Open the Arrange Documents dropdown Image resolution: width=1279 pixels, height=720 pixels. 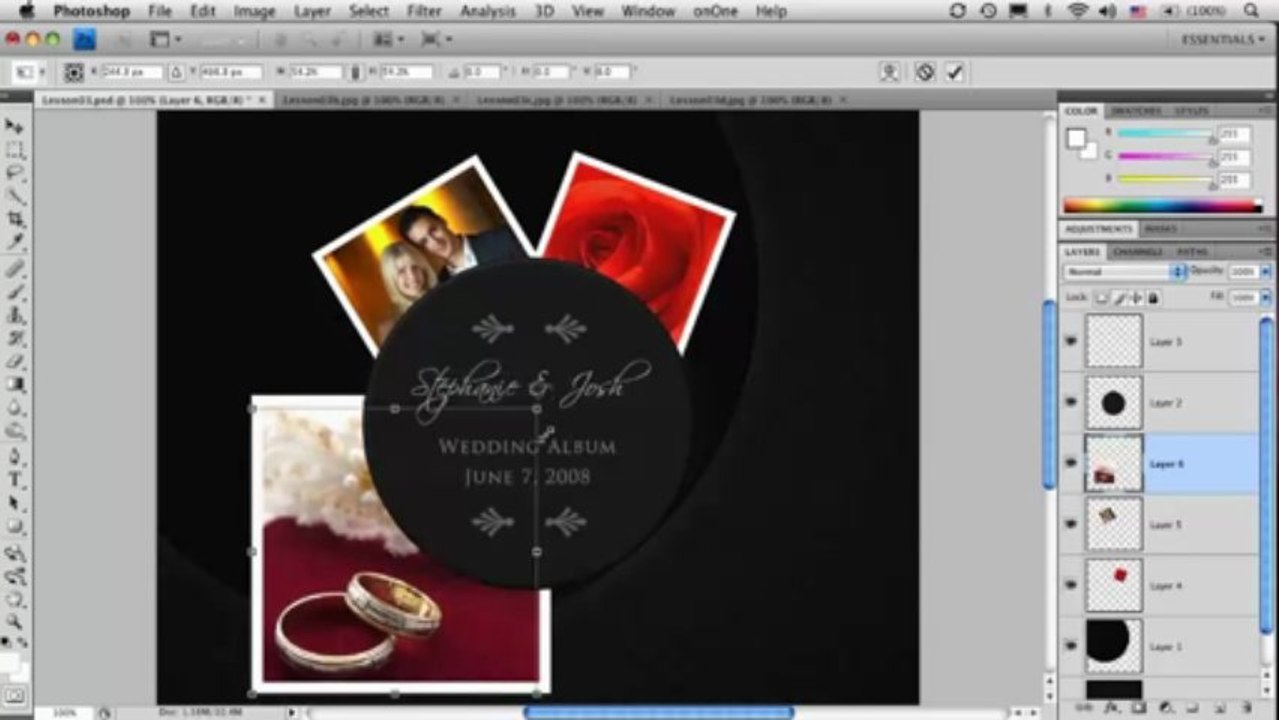388,39
